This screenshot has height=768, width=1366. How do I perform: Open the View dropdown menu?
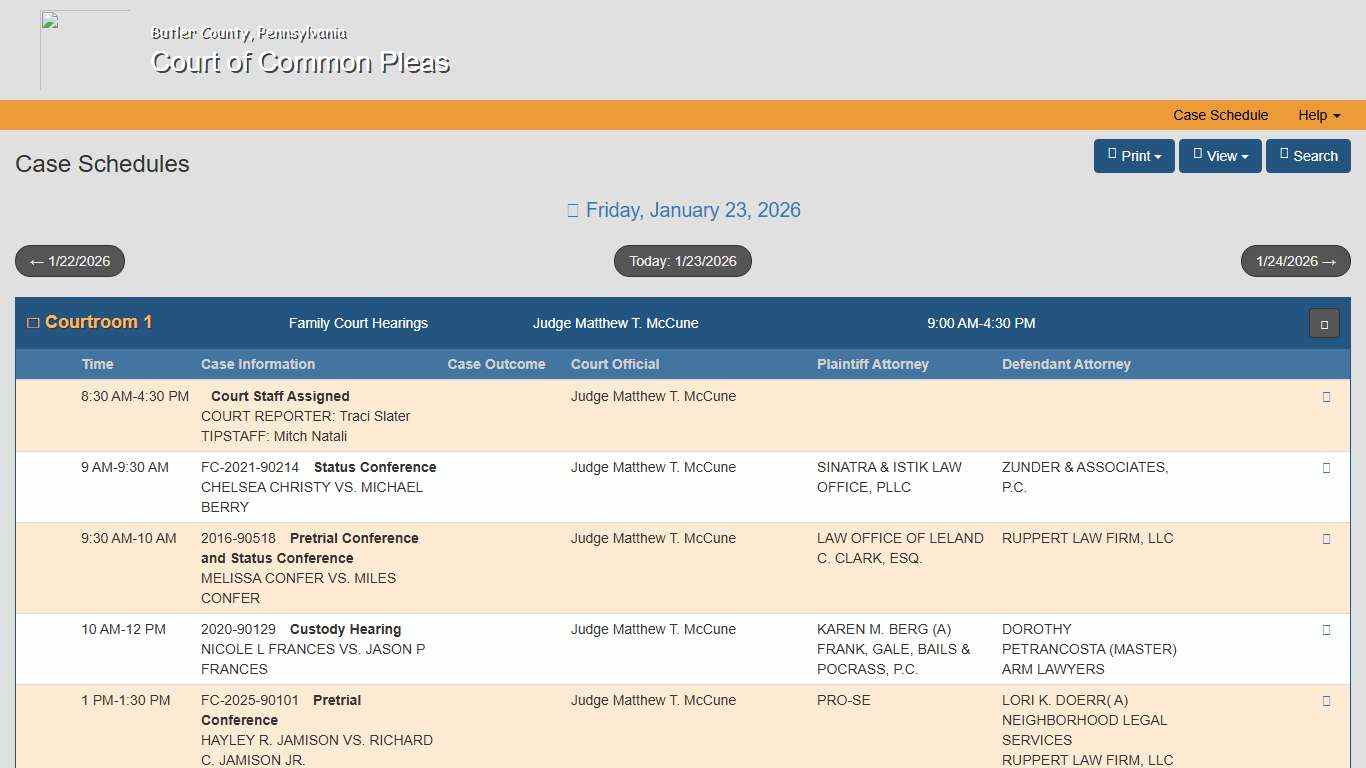[1220, 156]
